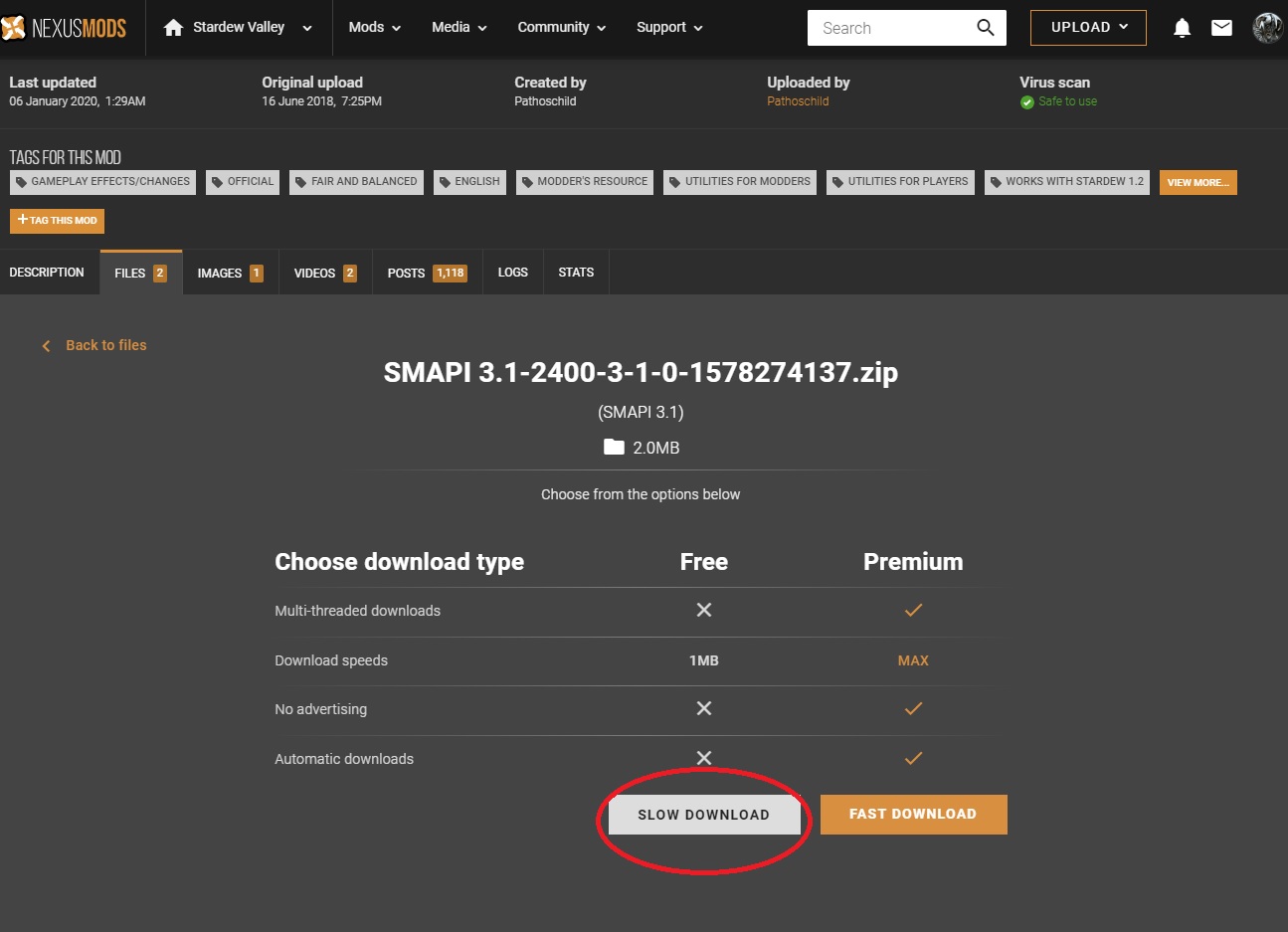Viewport: 1288px width, 932px height.
Task: Open the Community dropdown menu
Action: point(562,27)
